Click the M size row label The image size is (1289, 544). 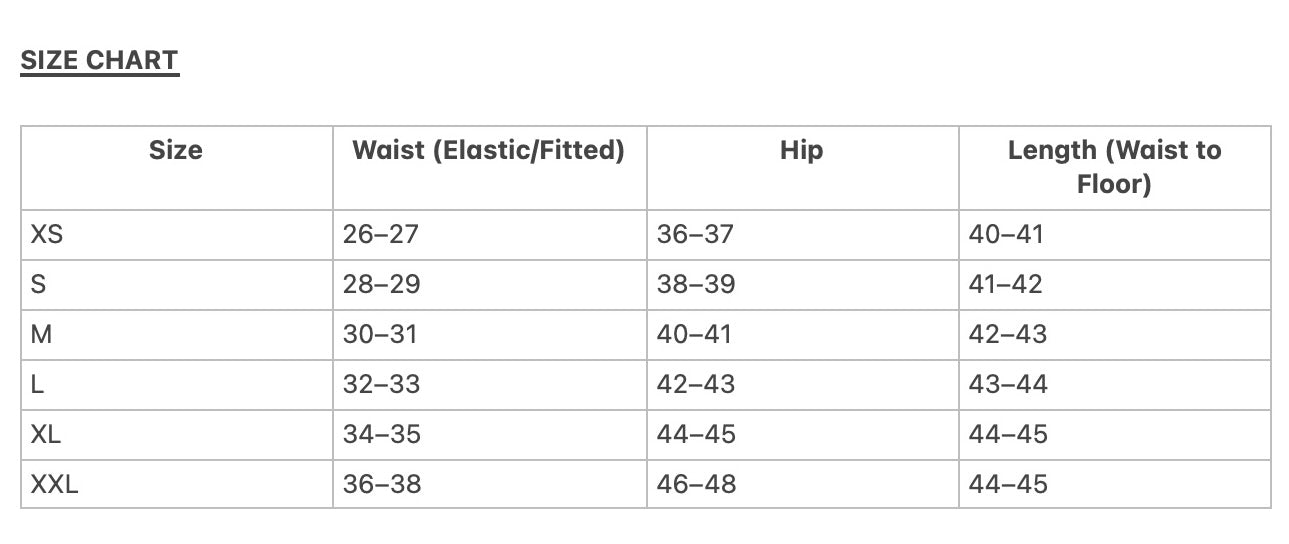point(41,334)
